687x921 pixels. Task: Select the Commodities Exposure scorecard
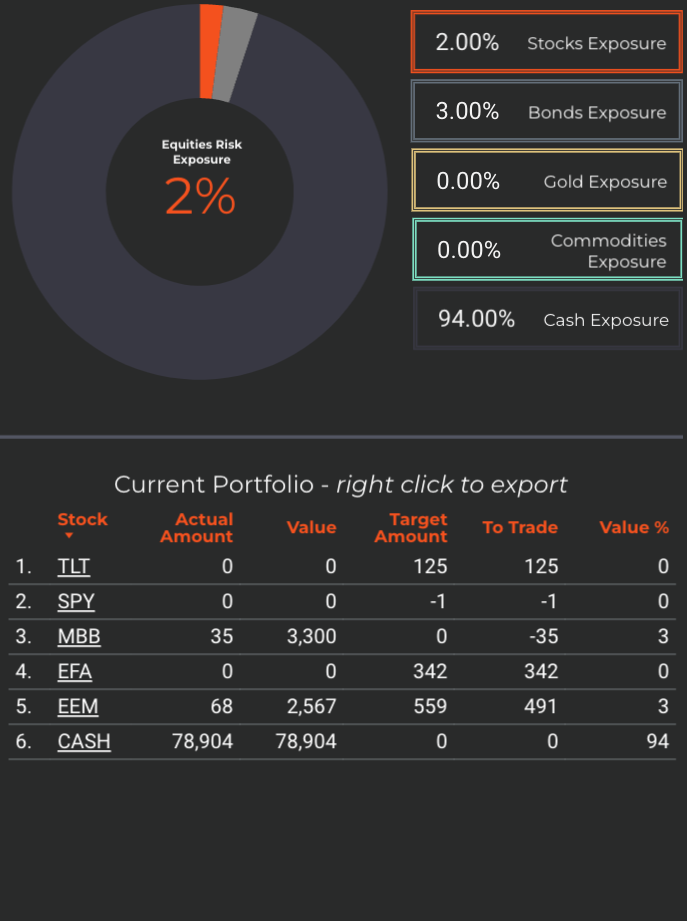click(547, 250)
